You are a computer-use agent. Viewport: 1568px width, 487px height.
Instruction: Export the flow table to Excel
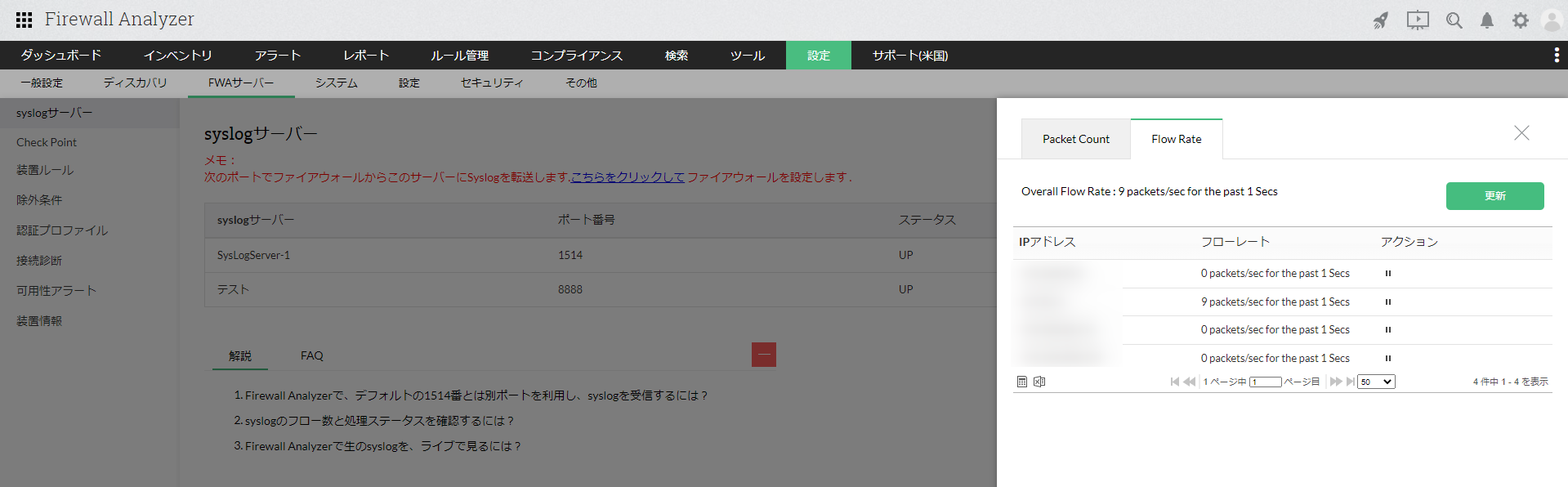pyautogui.click(x=1039, y=382)
